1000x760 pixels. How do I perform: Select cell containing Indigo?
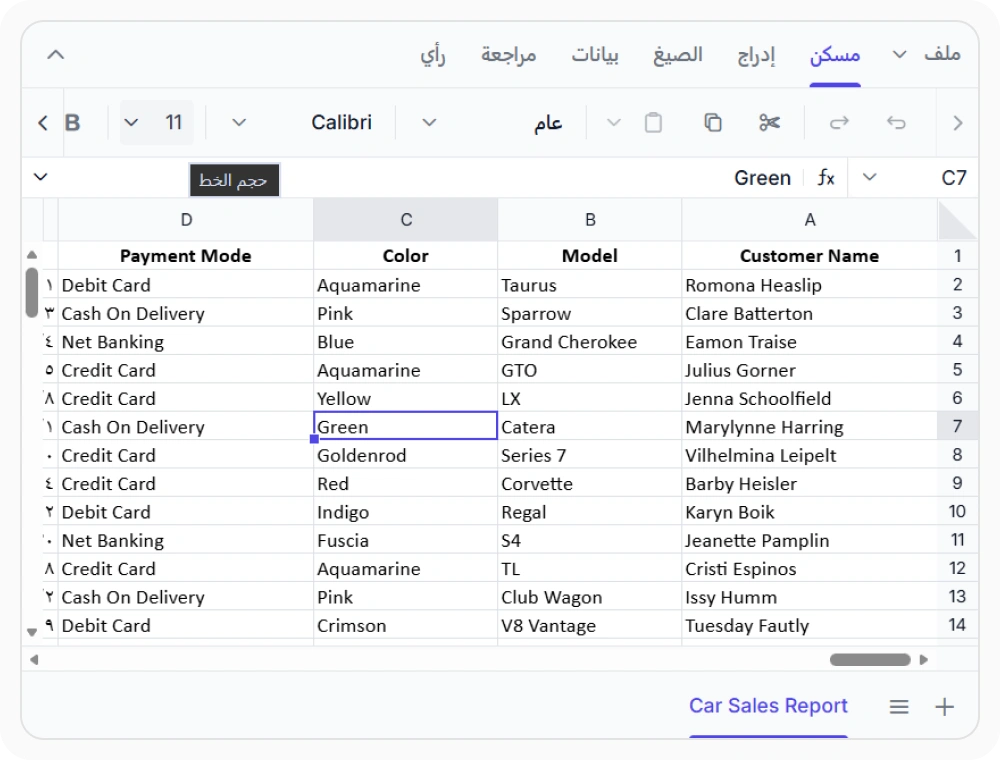click(406, 511)
